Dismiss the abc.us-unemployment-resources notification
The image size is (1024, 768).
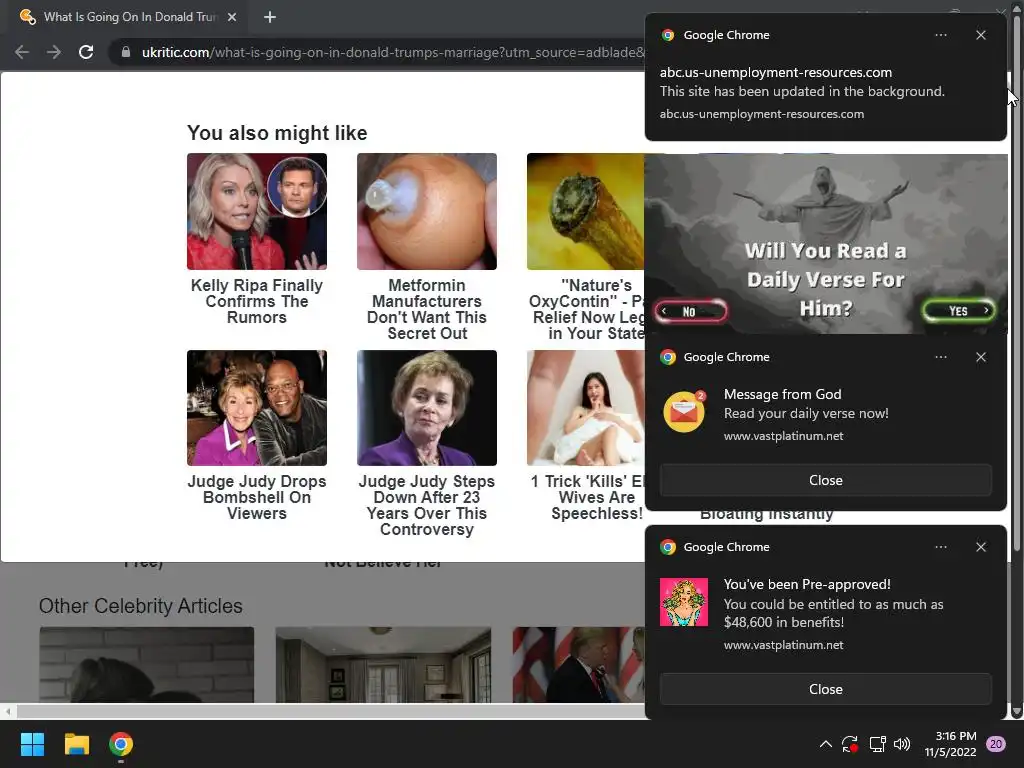coord(981,35)
